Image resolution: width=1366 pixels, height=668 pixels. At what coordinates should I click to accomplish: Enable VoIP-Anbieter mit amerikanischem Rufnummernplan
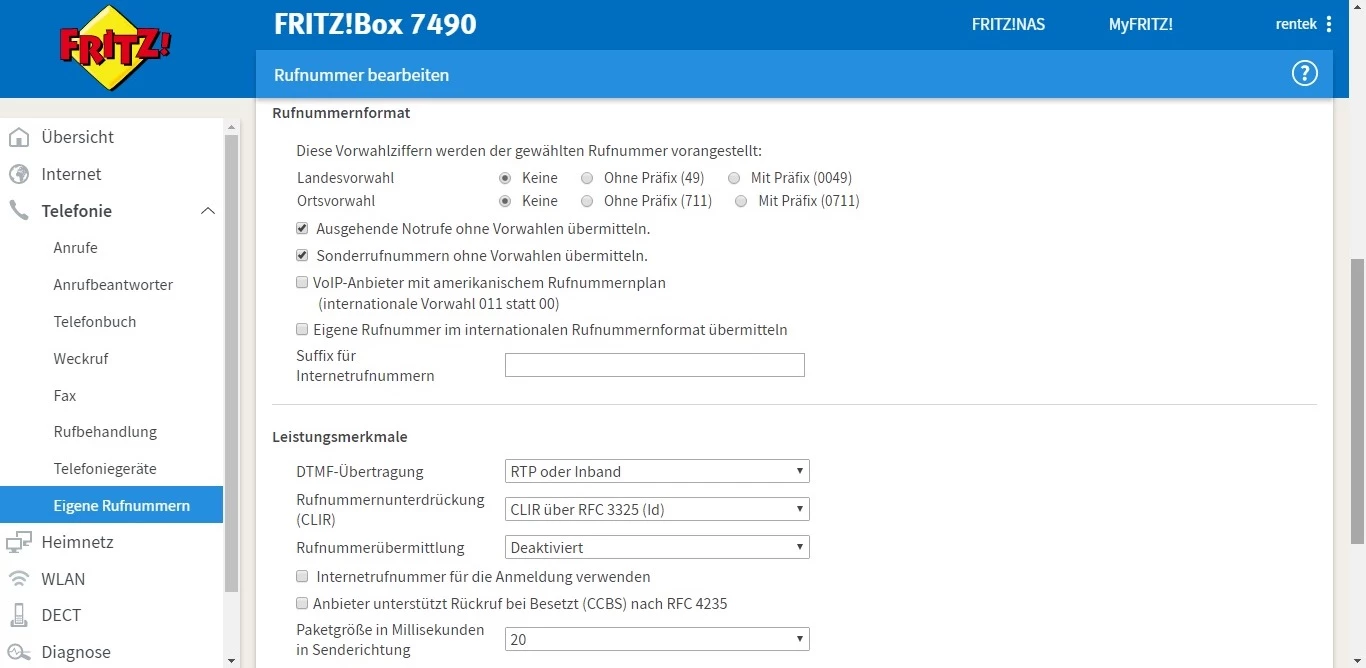(302, 283)
